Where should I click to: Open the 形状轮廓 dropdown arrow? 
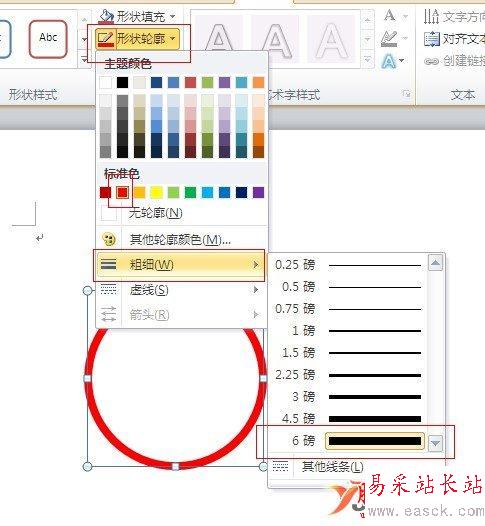click(x=173, y=39)
